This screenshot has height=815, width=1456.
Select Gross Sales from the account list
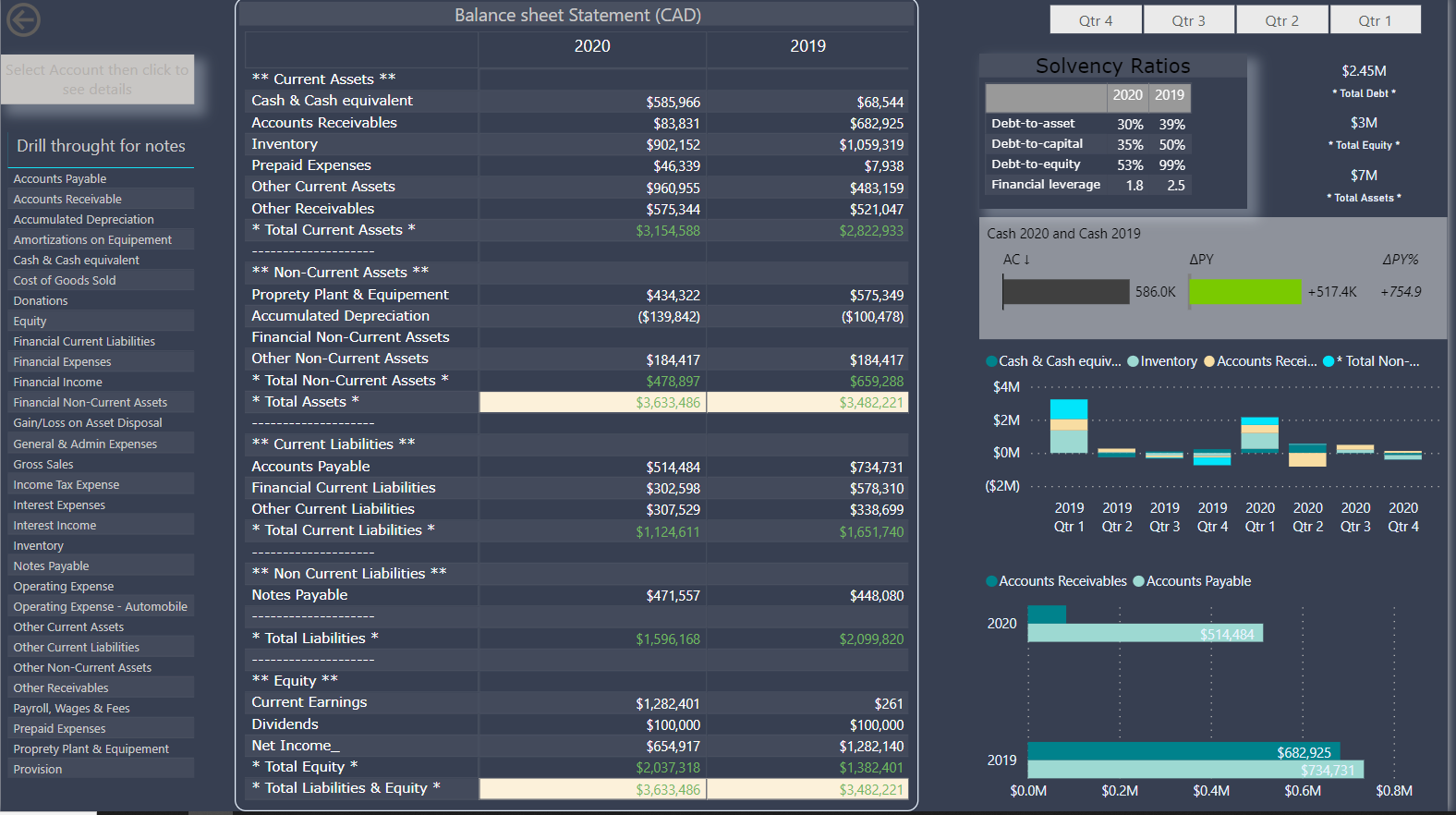tap(43, 465)
